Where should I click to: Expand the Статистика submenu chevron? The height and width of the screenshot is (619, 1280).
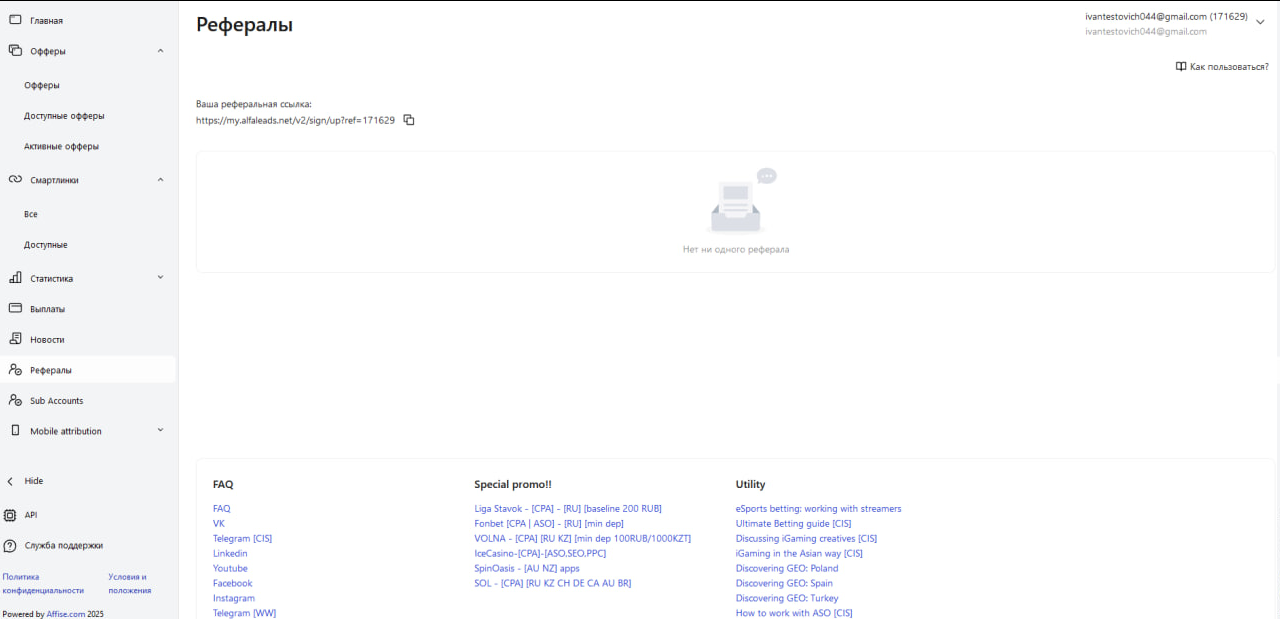click(x=160, y=278)
